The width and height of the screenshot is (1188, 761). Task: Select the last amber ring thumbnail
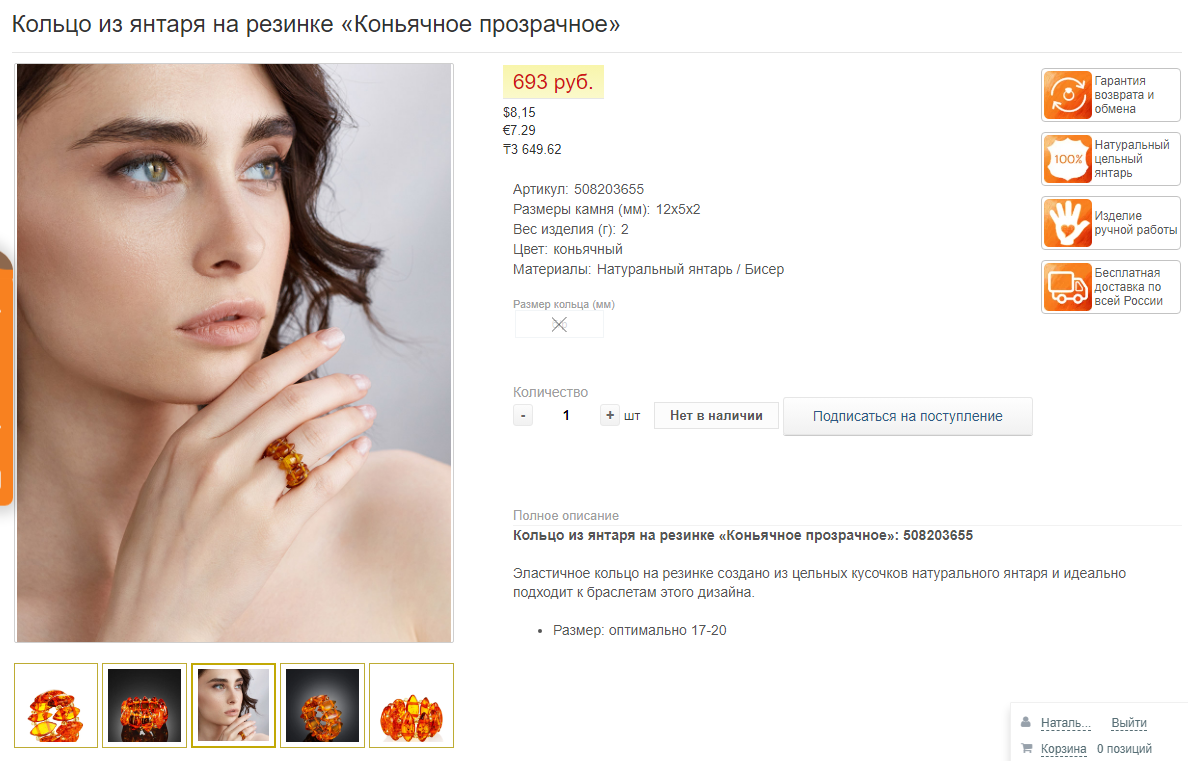click(x=411, y=706)
